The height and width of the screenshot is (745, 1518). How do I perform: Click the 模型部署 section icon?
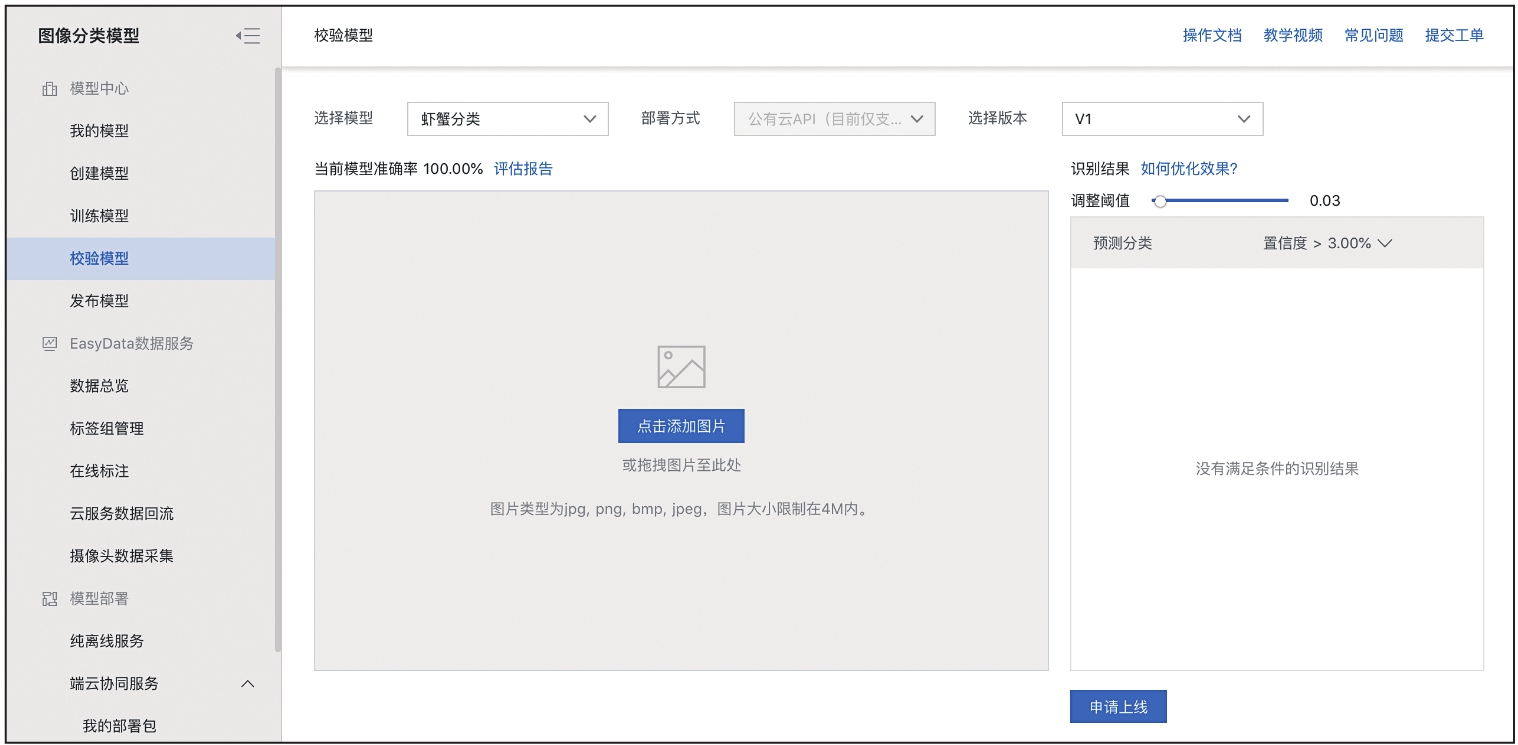tap(49, 598)
